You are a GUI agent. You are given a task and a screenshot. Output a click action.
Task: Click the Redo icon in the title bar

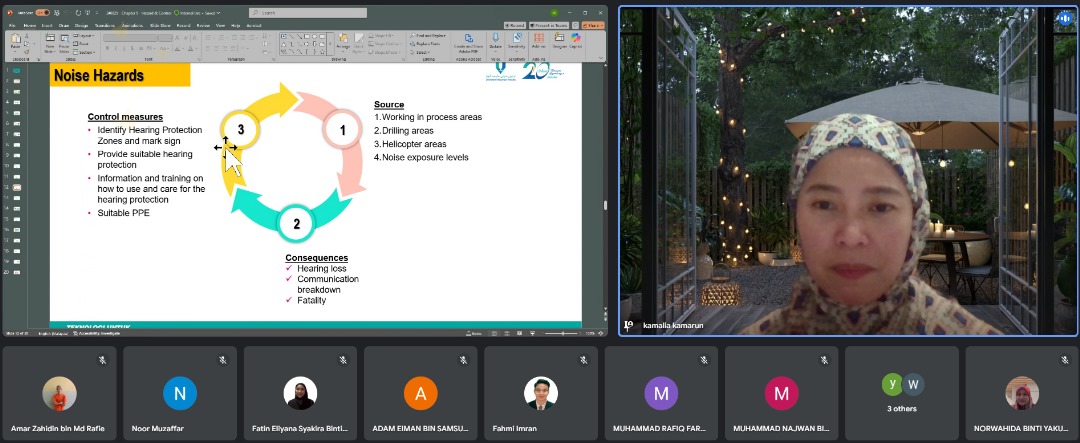[79, 12]
